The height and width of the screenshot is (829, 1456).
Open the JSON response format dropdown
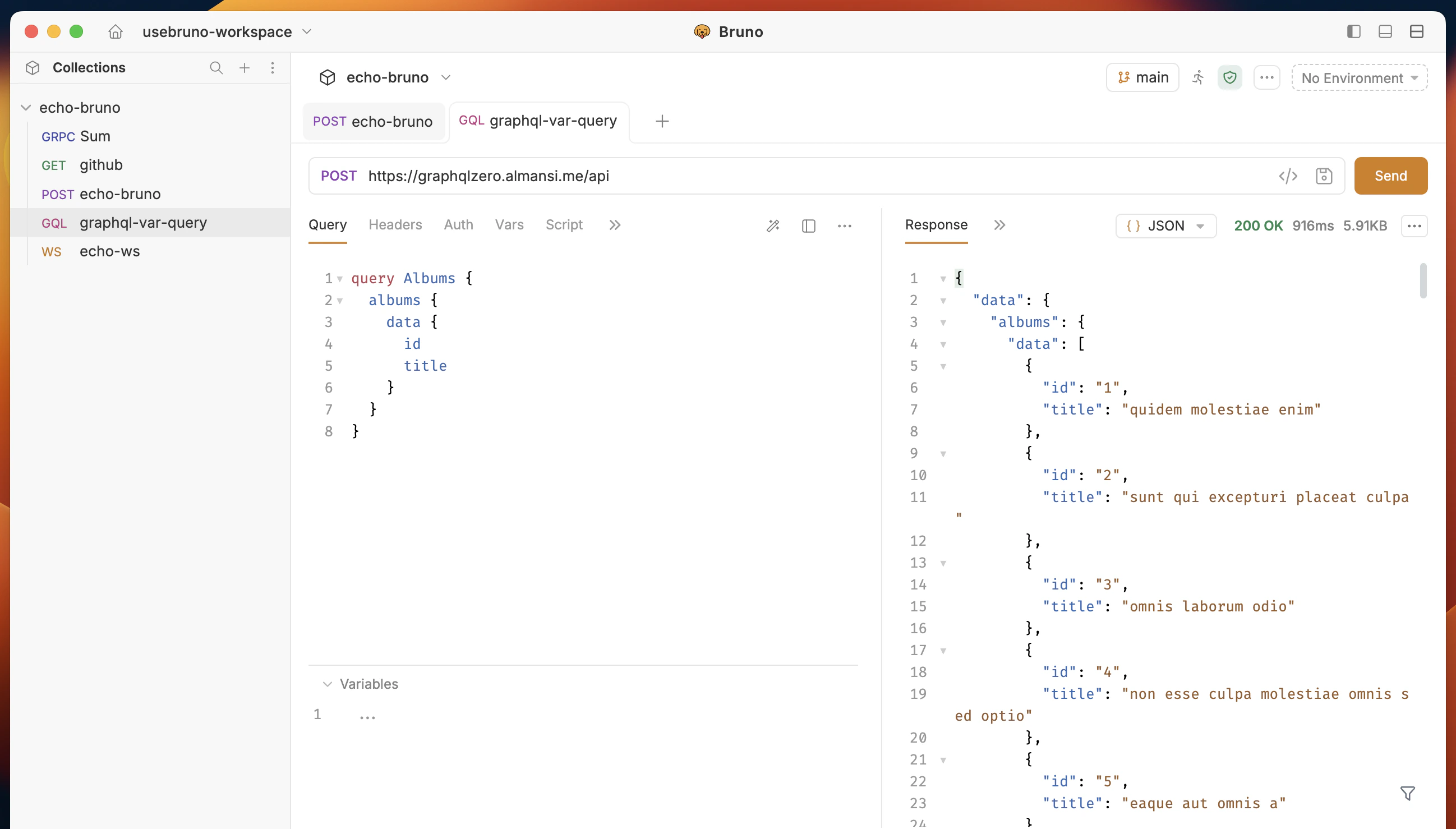1165,225
